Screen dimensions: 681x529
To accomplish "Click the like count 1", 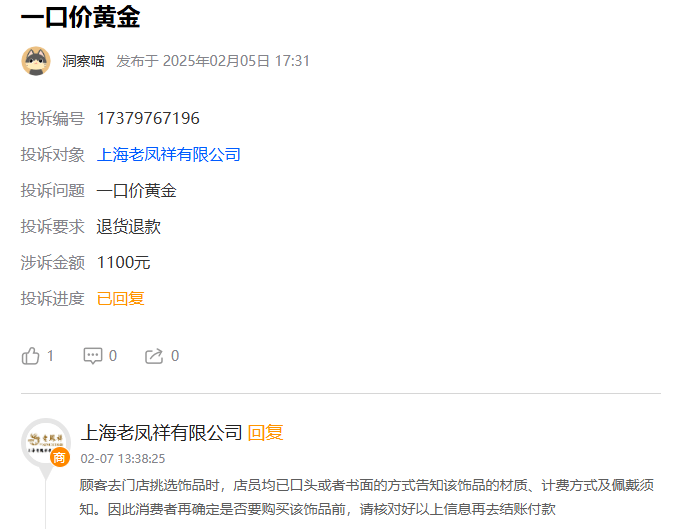I will [x=50, y=356].
